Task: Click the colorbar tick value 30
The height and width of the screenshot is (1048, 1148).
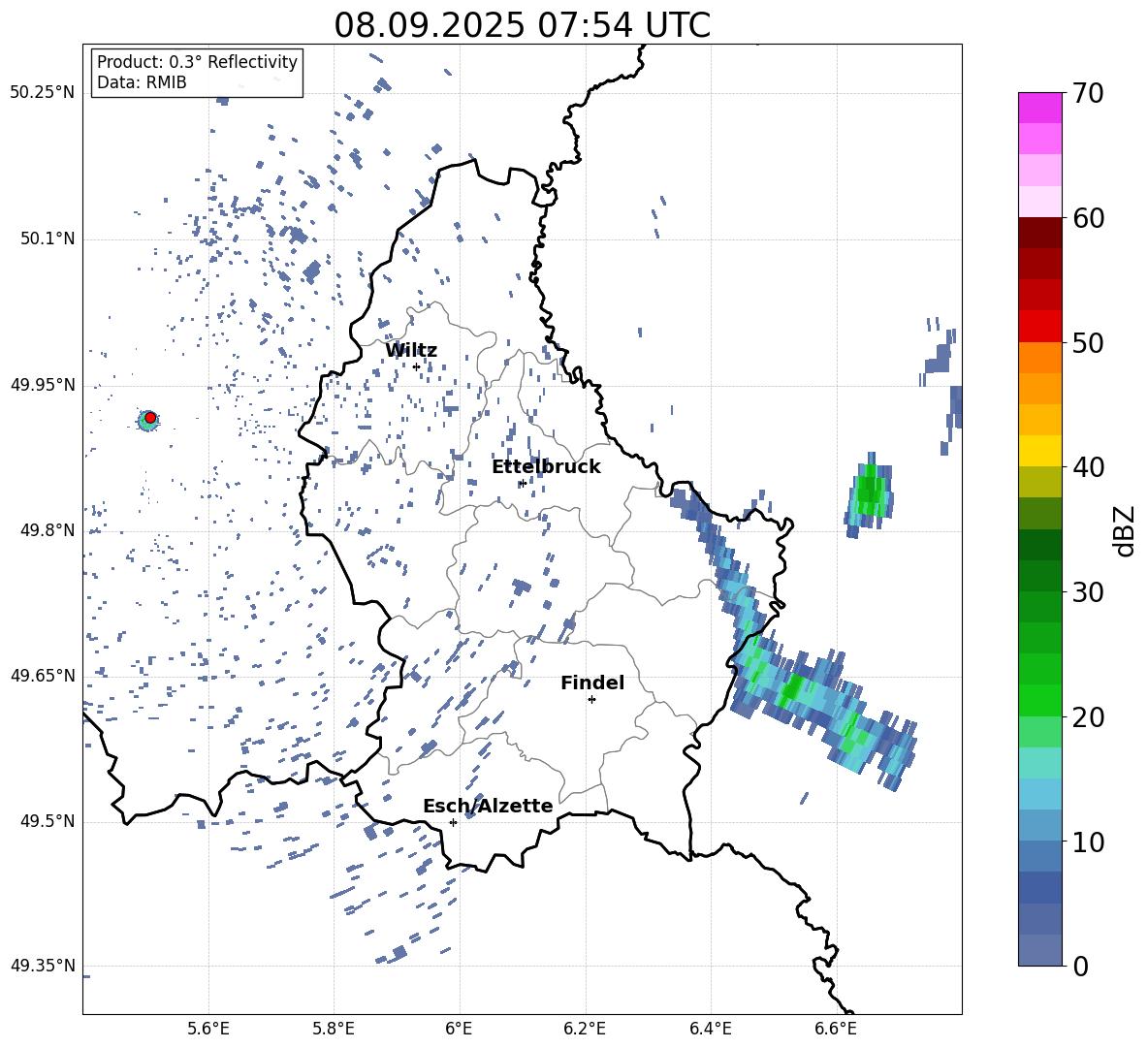Action: (1088, 592)
